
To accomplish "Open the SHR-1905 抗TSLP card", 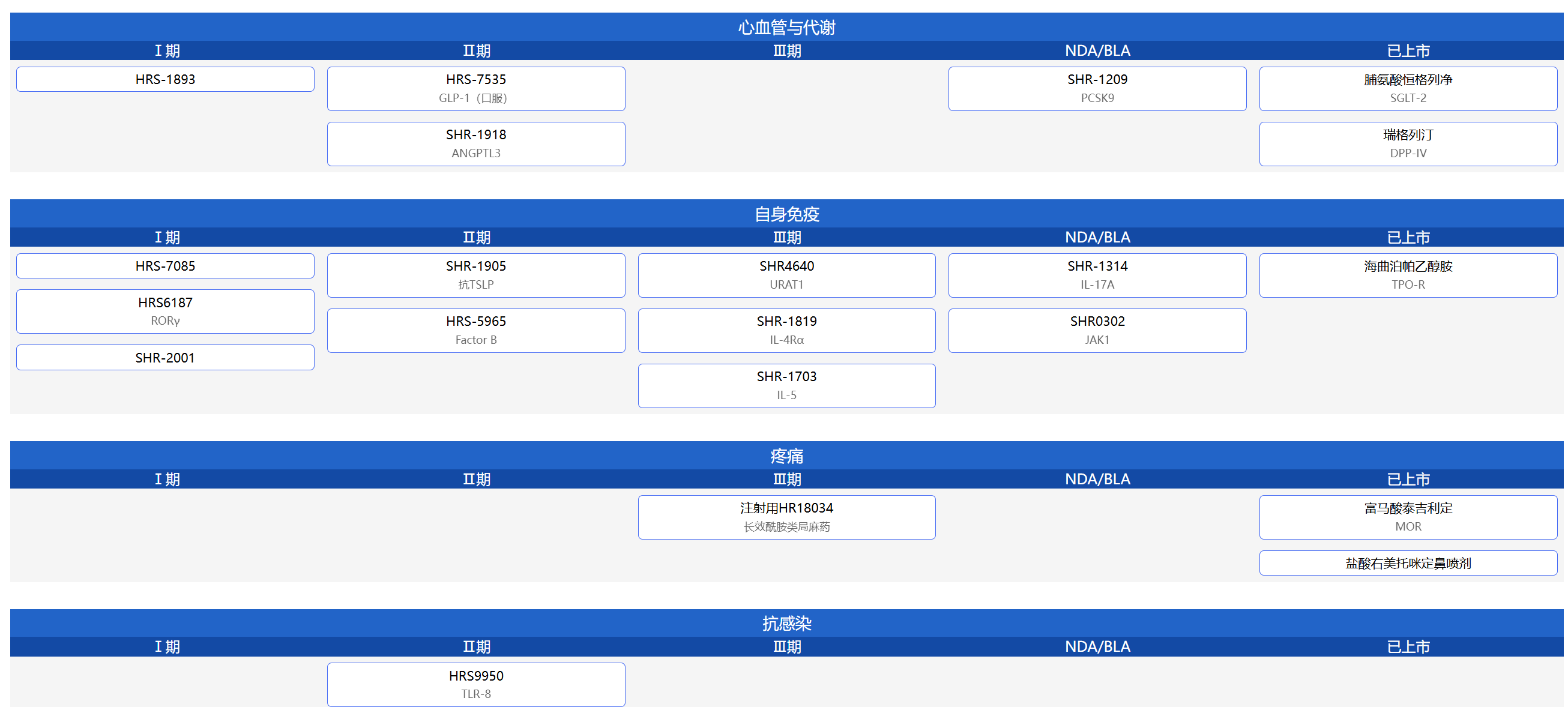I will 476,275.
